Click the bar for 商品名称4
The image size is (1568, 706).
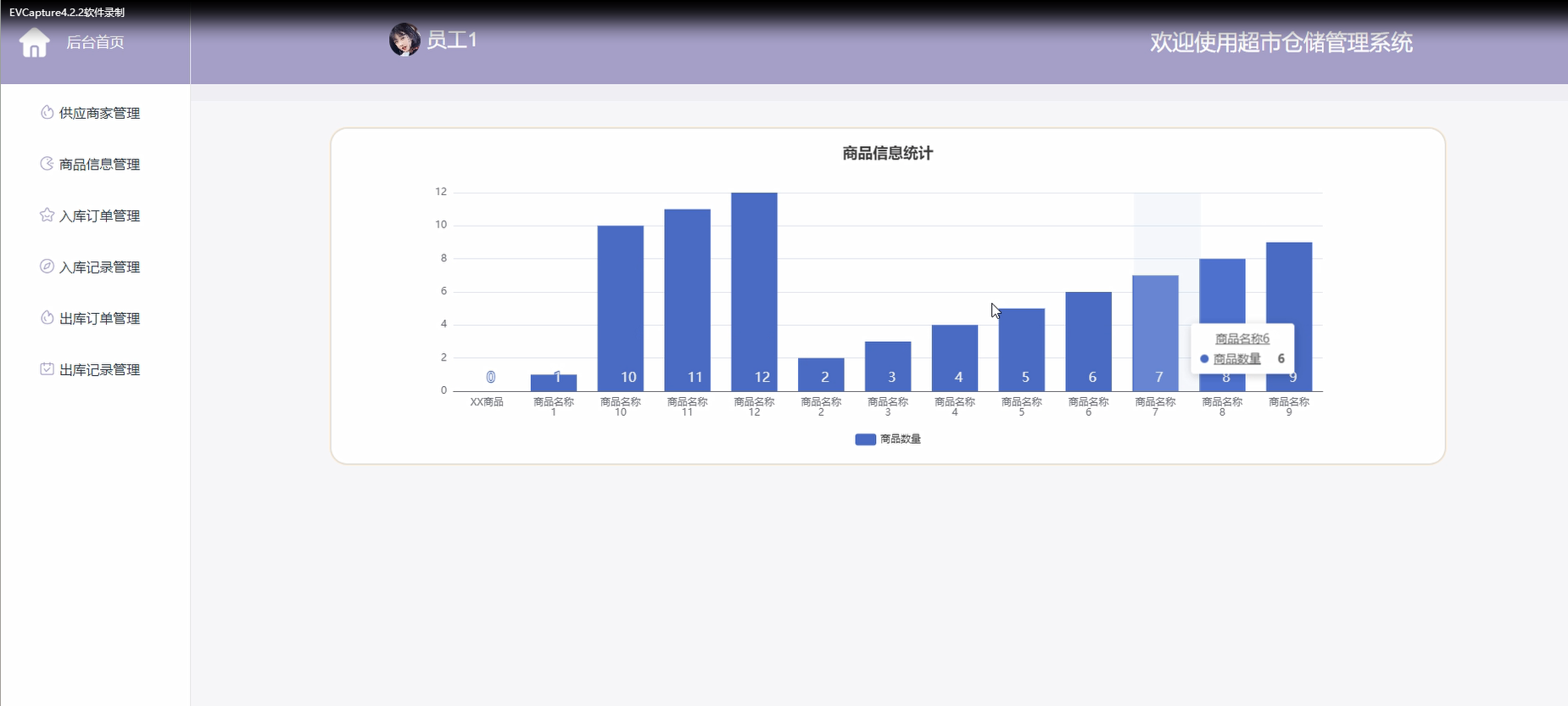(x=955, y=358)
